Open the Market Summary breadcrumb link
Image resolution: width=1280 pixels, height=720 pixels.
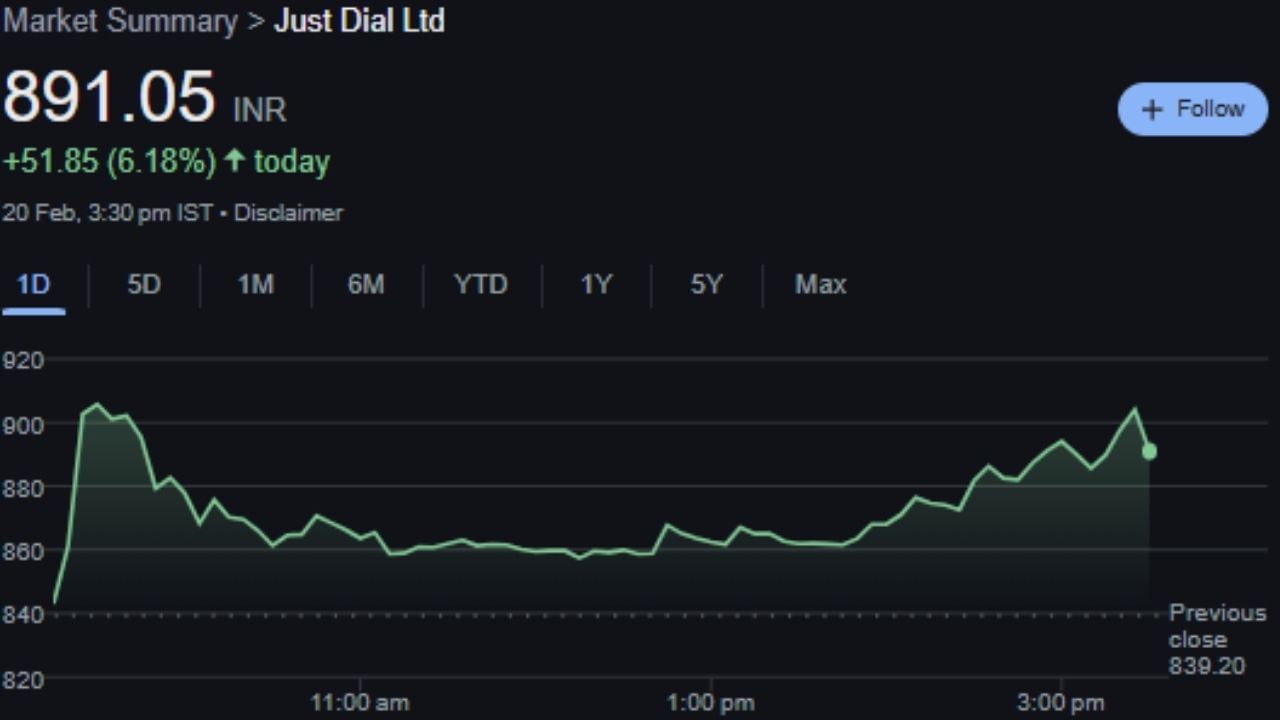pos(120,21)
